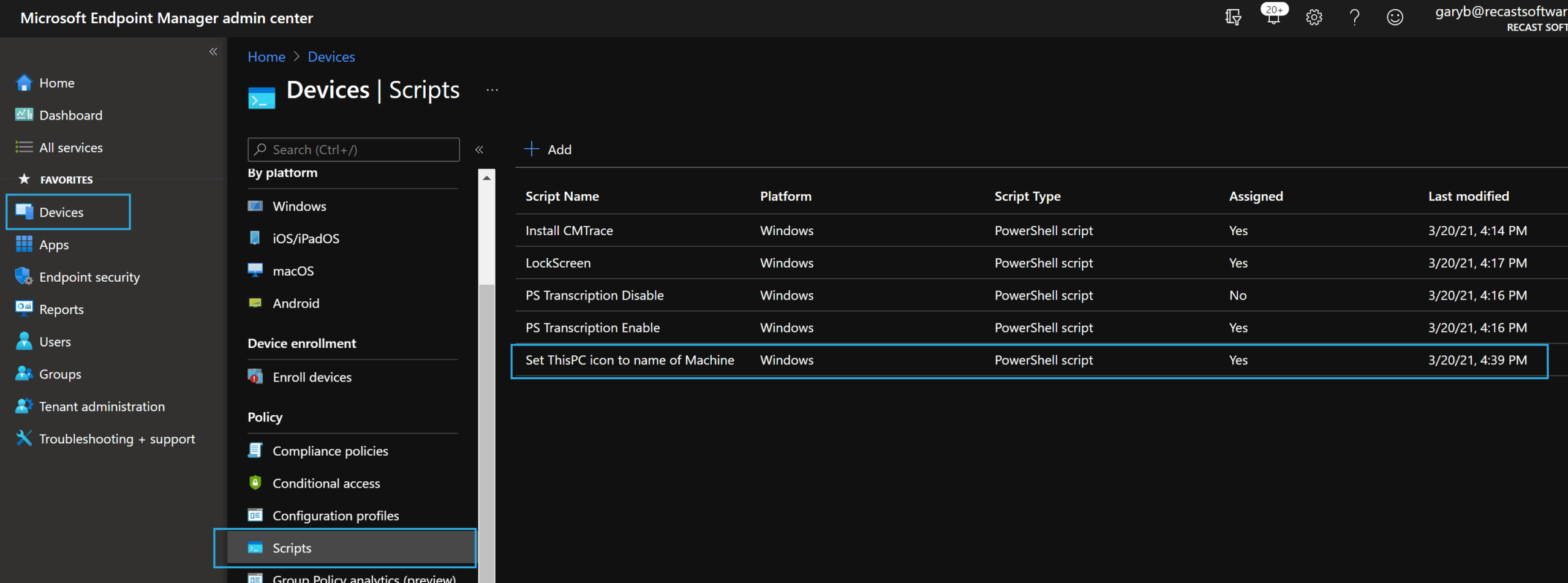Open the feedback smiley icon

1395,17
